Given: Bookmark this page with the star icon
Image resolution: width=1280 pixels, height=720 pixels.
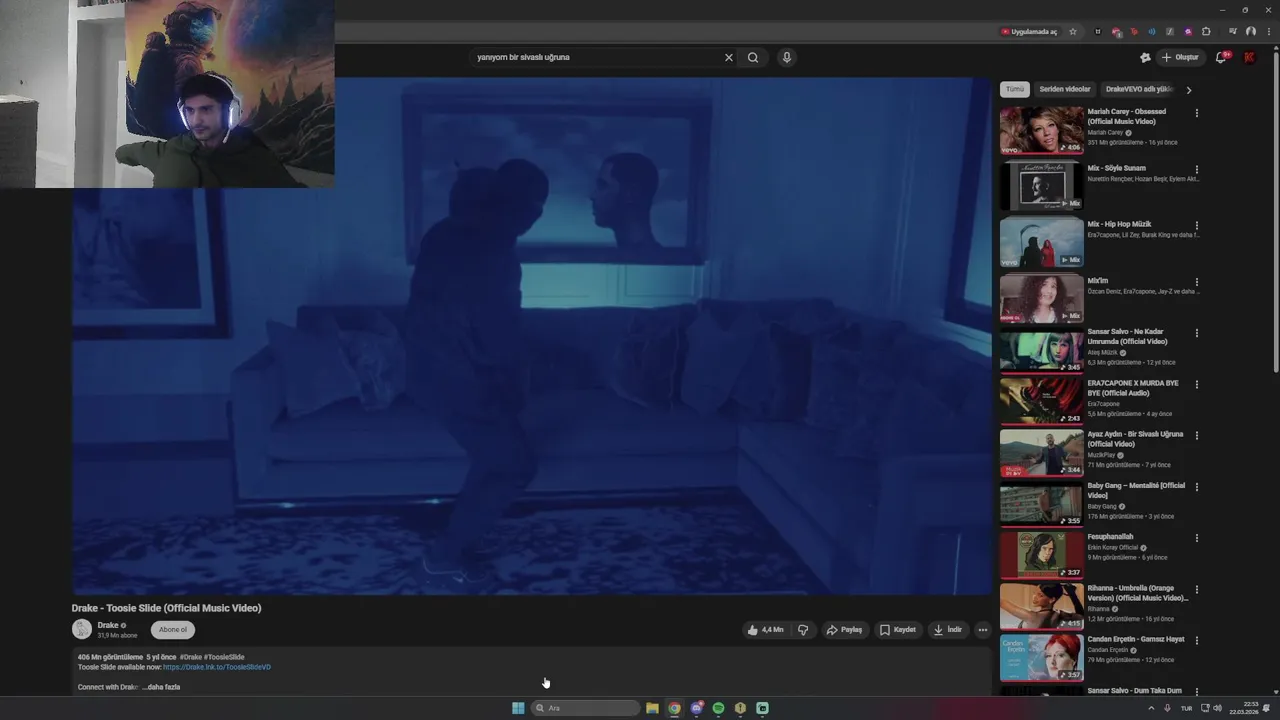Looking at the screenshot, I should tap(1073, 31).
